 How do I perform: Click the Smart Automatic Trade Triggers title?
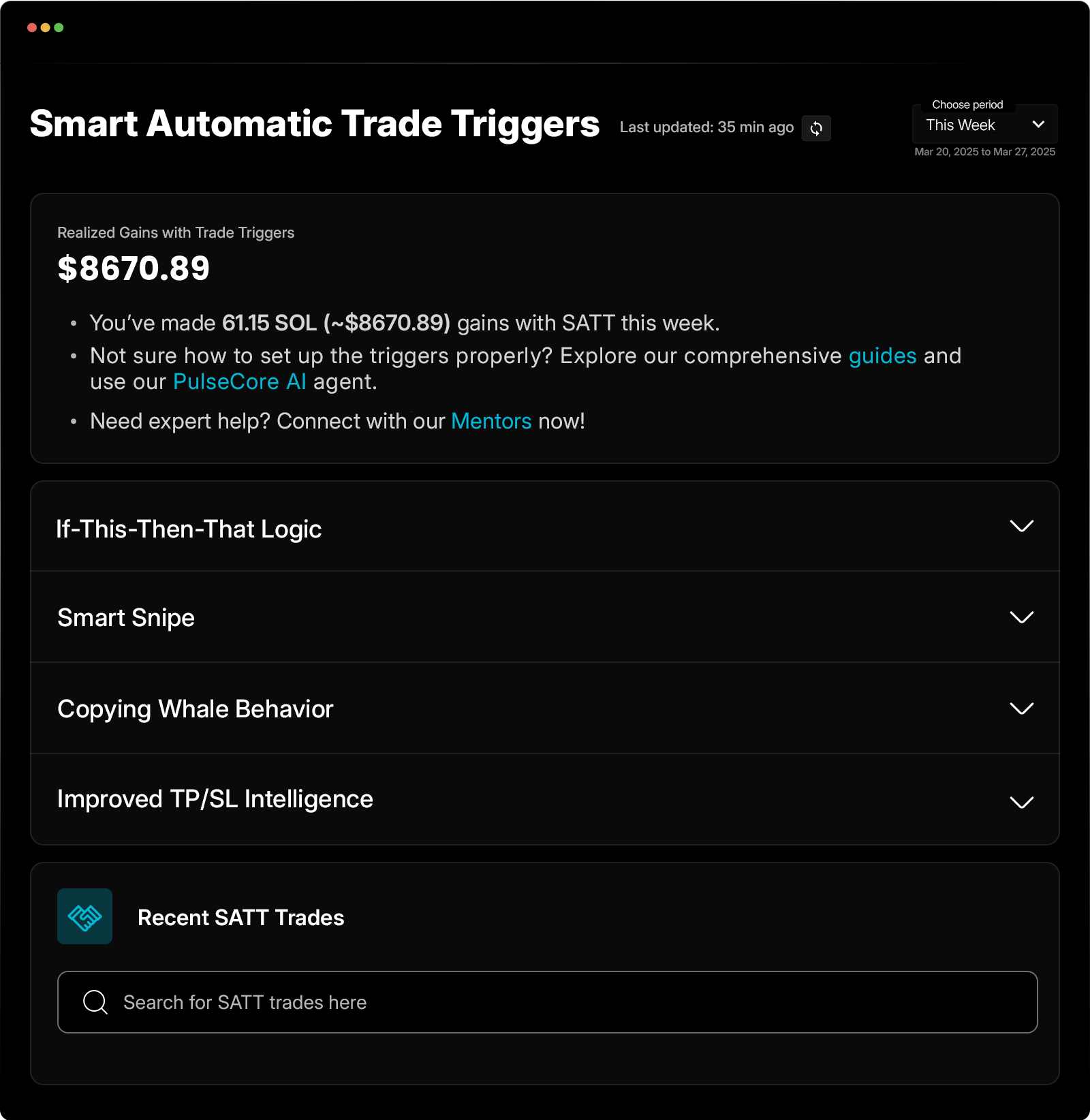pyautogui.click(x=314, y=124)
